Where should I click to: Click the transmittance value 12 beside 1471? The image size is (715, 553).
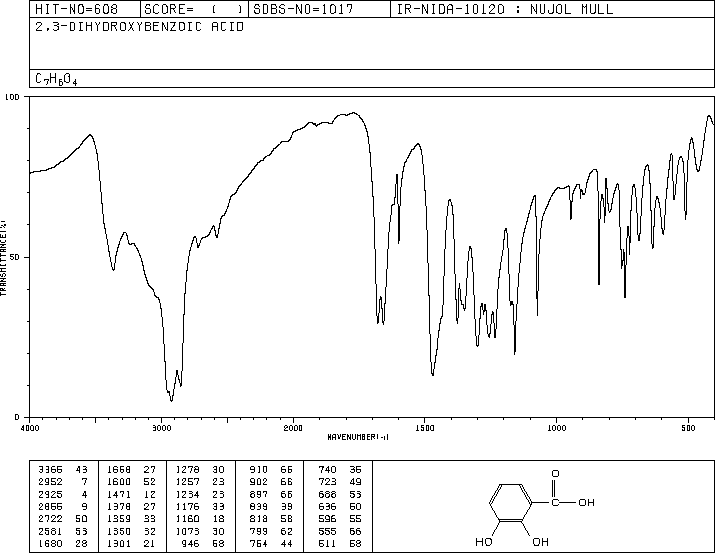pos(150,494)
